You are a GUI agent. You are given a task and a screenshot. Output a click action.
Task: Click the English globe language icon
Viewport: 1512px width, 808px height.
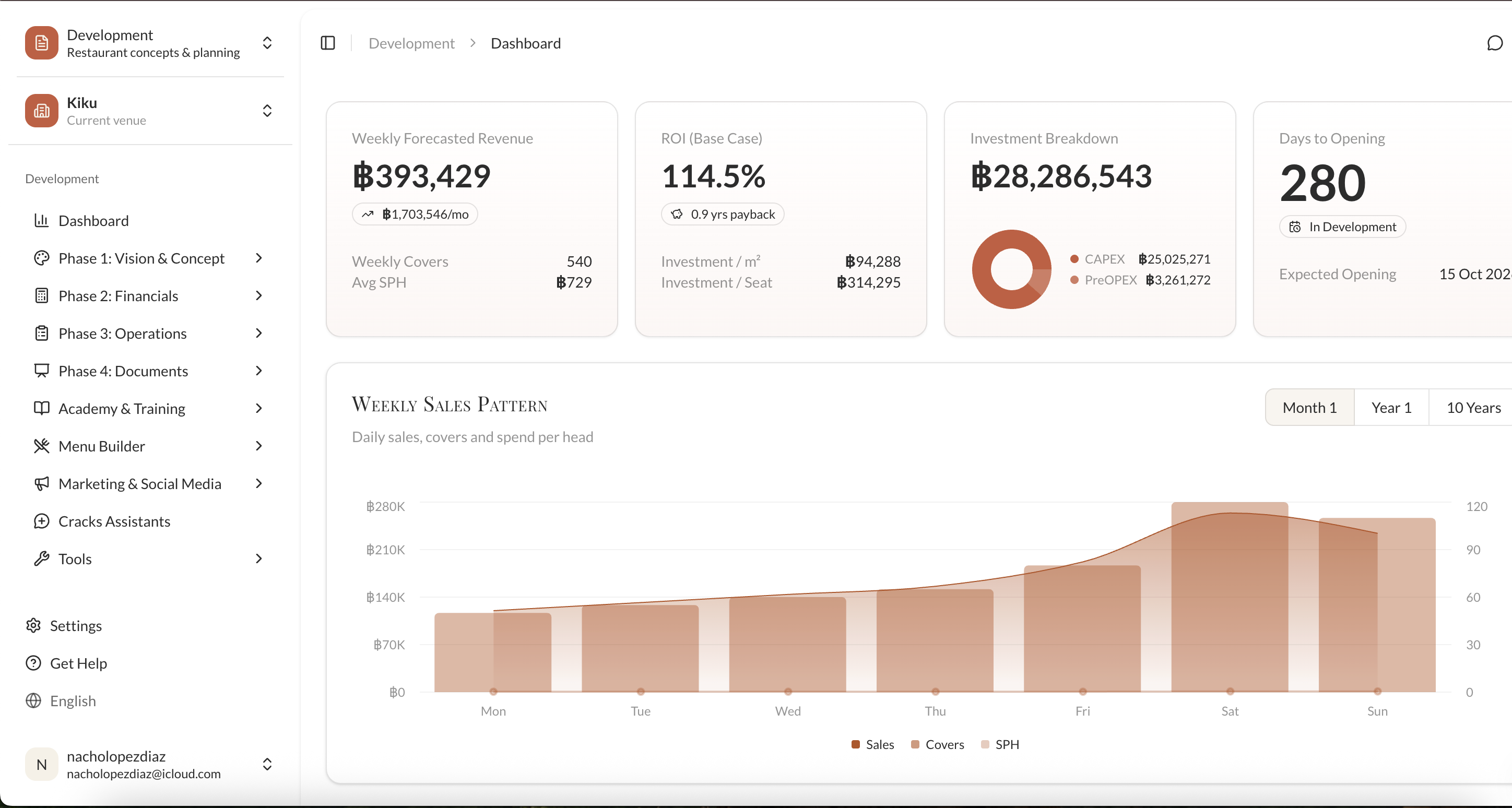33,700
